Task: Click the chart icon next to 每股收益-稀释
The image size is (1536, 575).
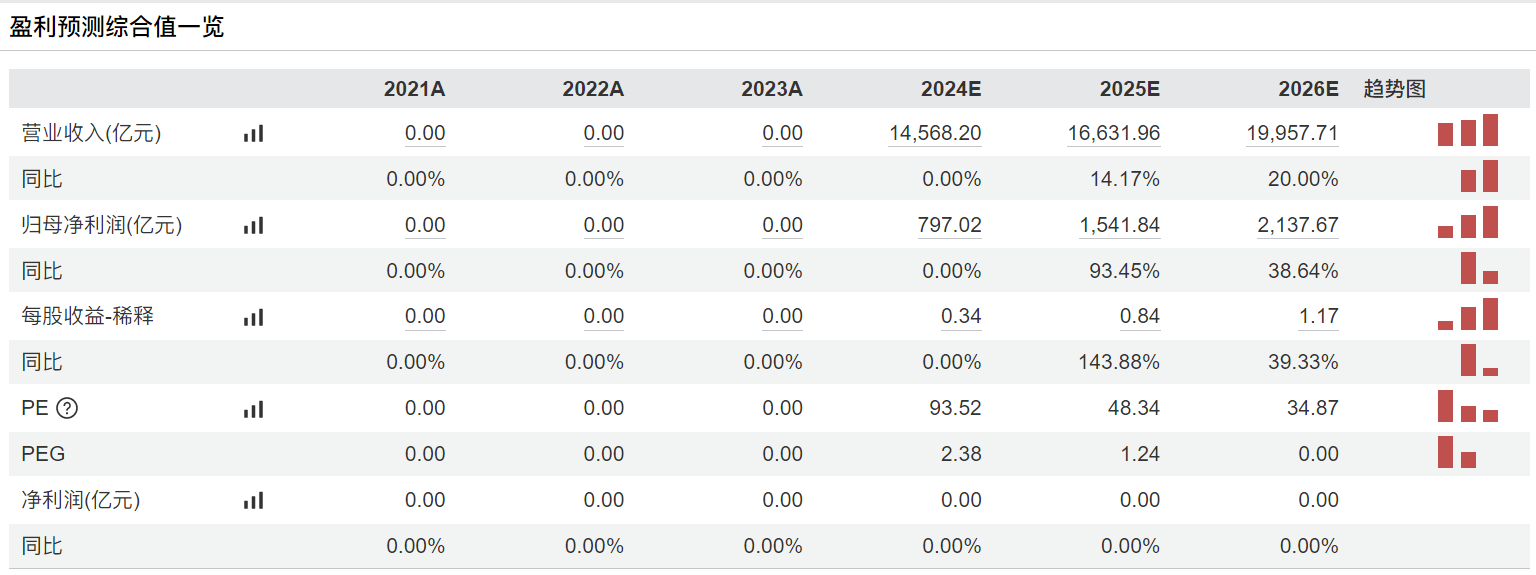Action: pos(253,317)
